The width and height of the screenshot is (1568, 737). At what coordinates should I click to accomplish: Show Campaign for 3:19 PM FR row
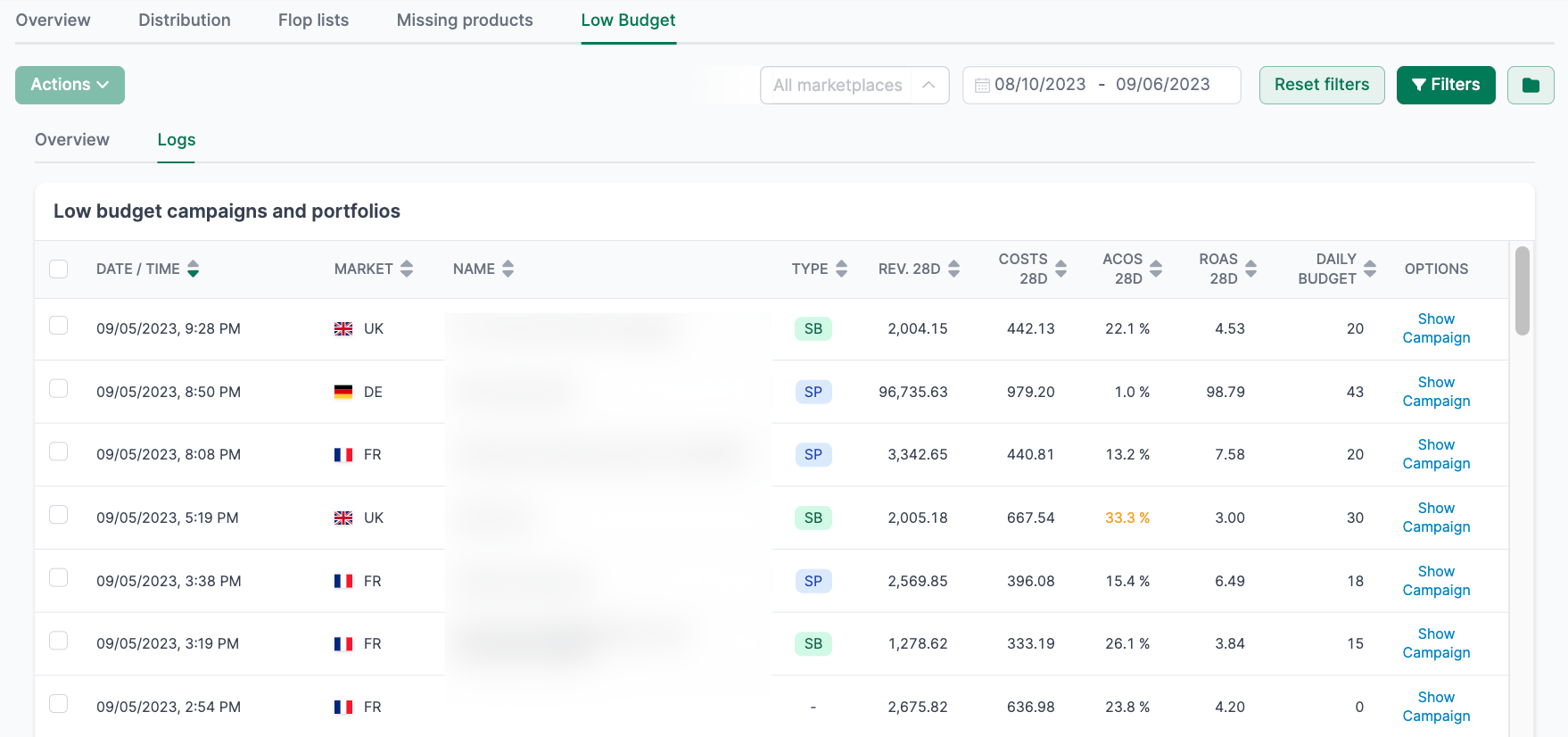[x=1436, y=643]
